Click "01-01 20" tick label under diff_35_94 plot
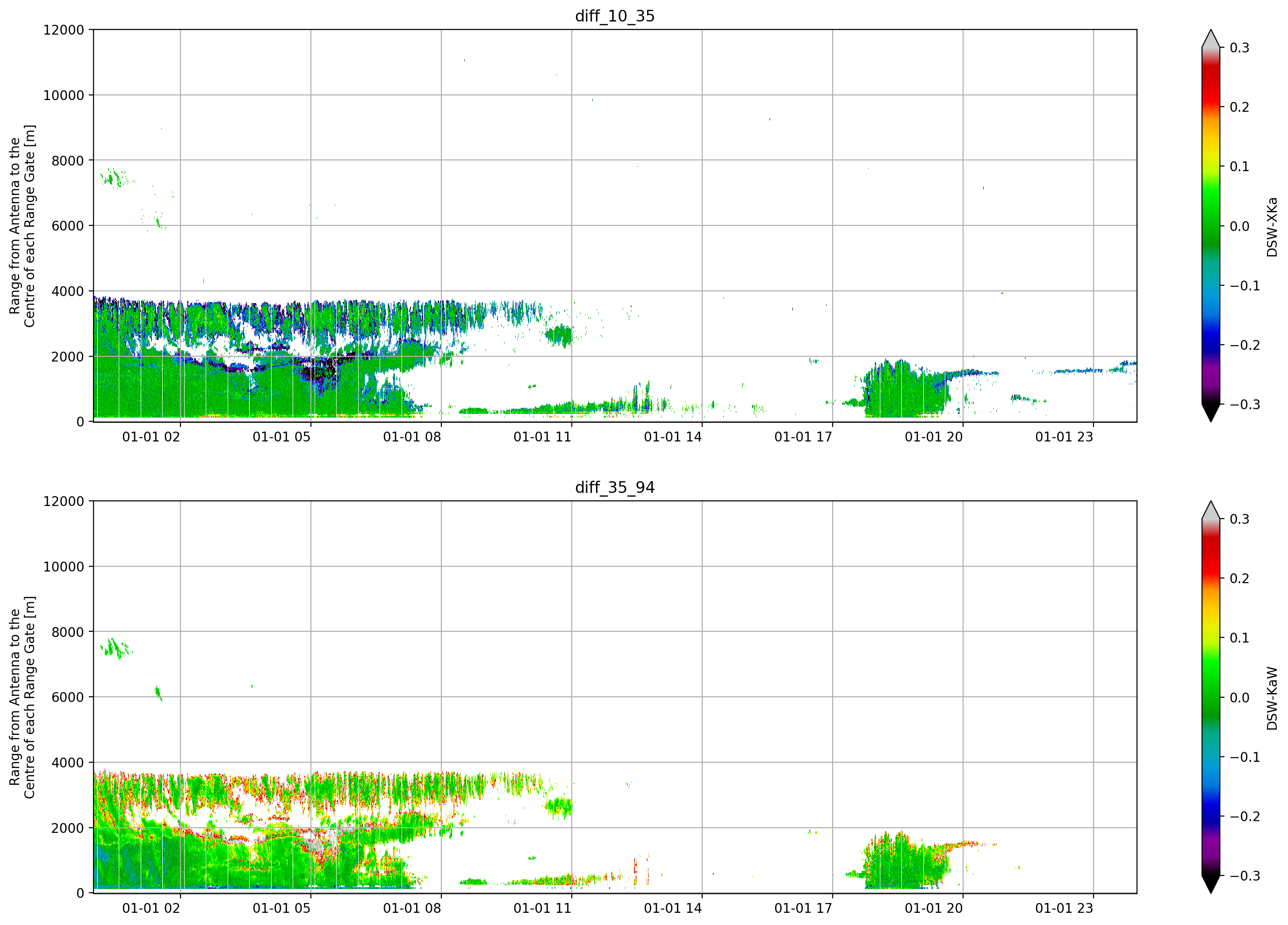 click(934, 909)
